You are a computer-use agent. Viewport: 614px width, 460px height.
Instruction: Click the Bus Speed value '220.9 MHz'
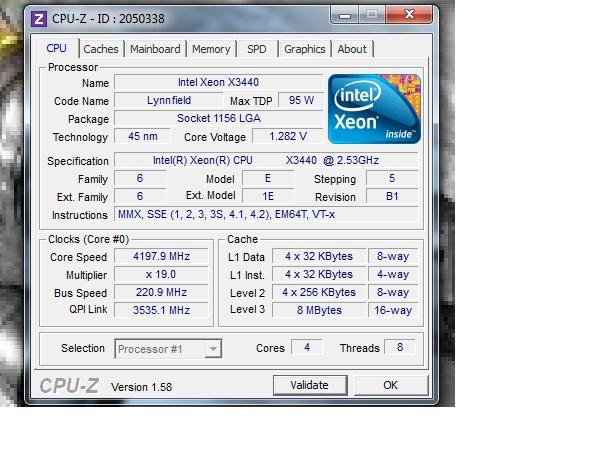[x=161, y=292]
